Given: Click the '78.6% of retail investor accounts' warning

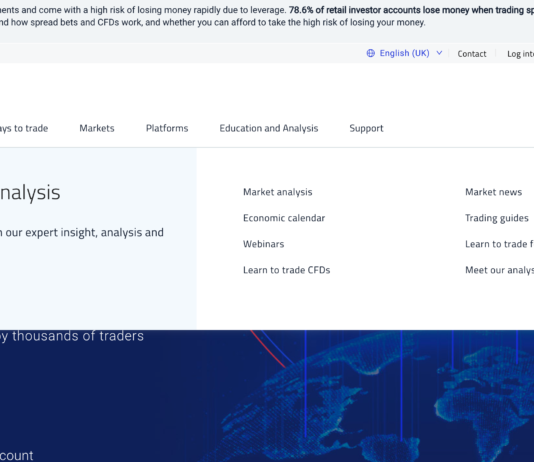Looking at the screenshot, I should point(411,10).
